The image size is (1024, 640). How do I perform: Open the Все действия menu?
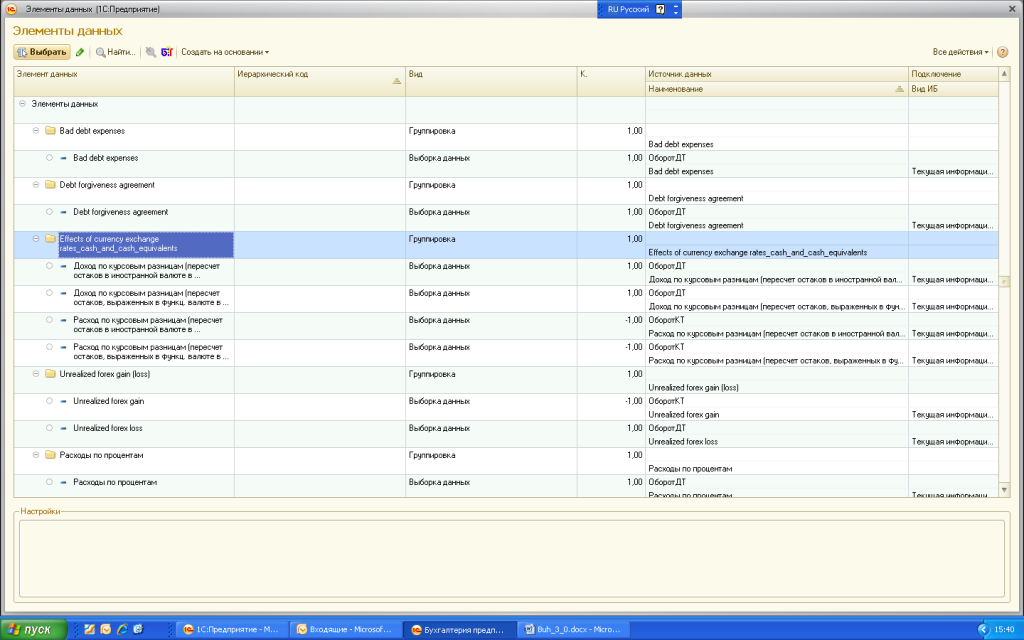click(x=960, y=52)
